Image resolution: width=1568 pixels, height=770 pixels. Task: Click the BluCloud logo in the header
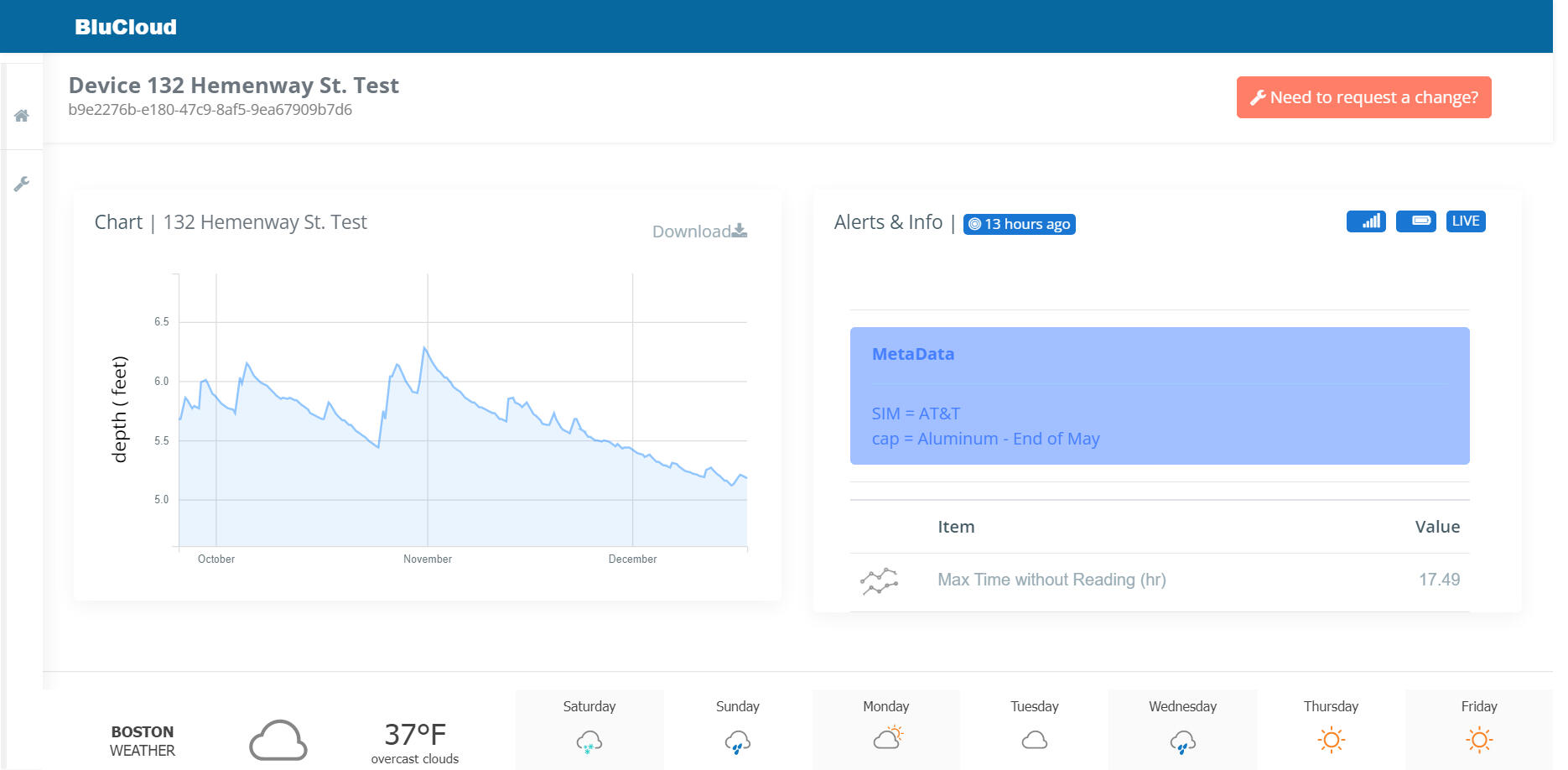pyautogui.click(x=126, y=26)
